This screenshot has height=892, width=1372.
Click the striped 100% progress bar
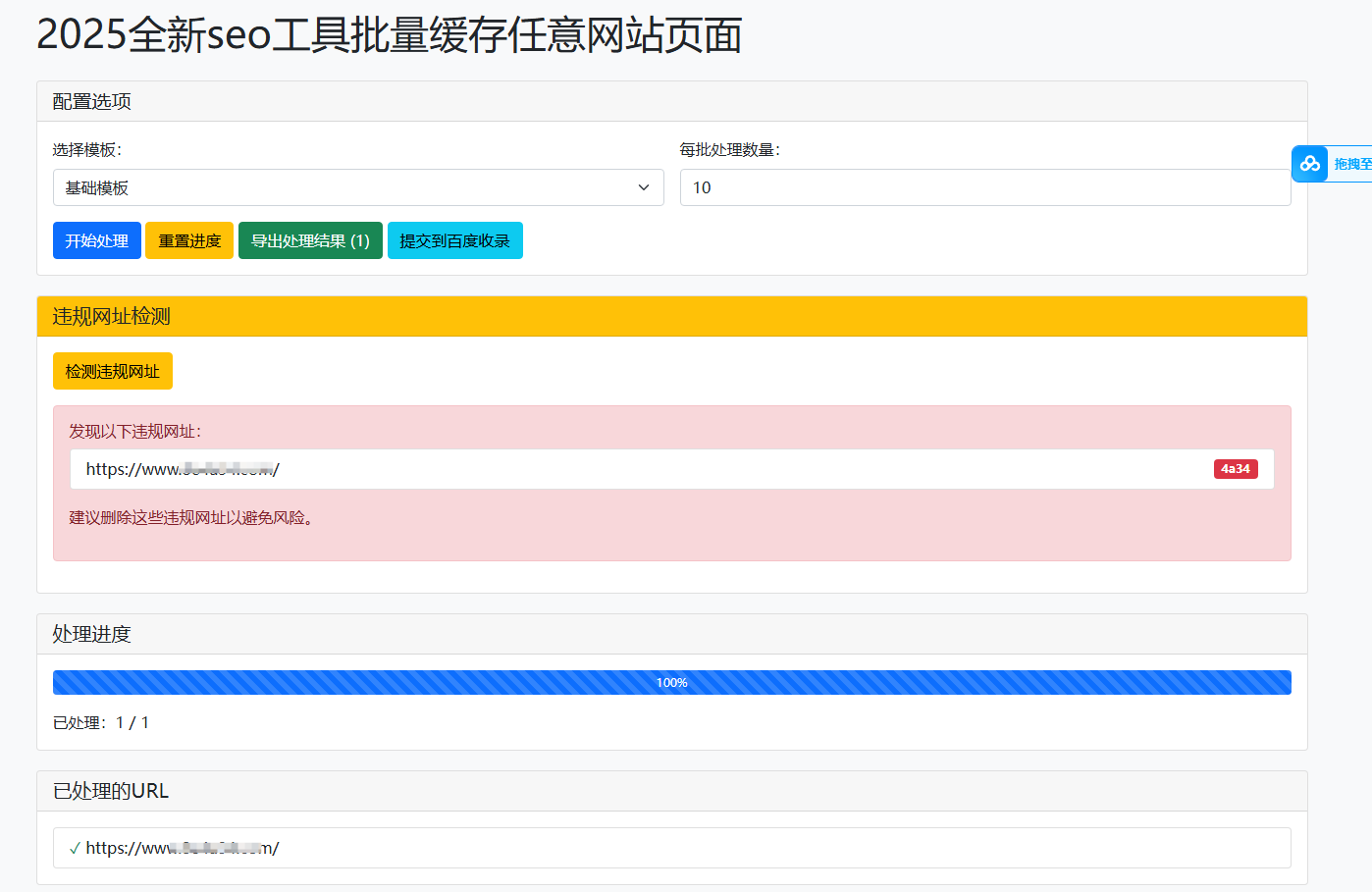pyautogui.click(x=671, y=681)
